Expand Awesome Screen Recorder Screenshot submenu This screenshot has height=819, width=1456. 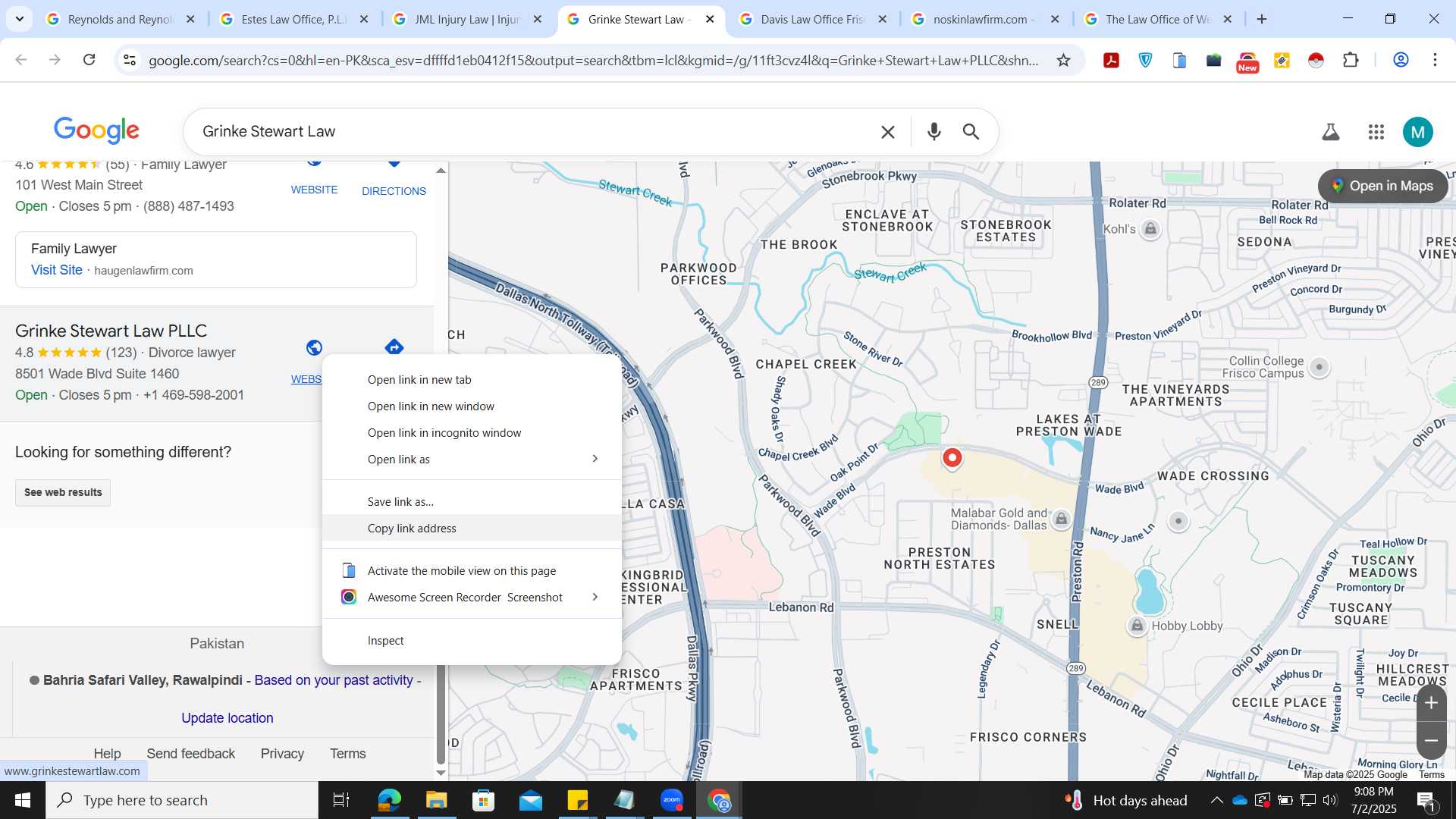pyautogui.click(x=595, y=598)
